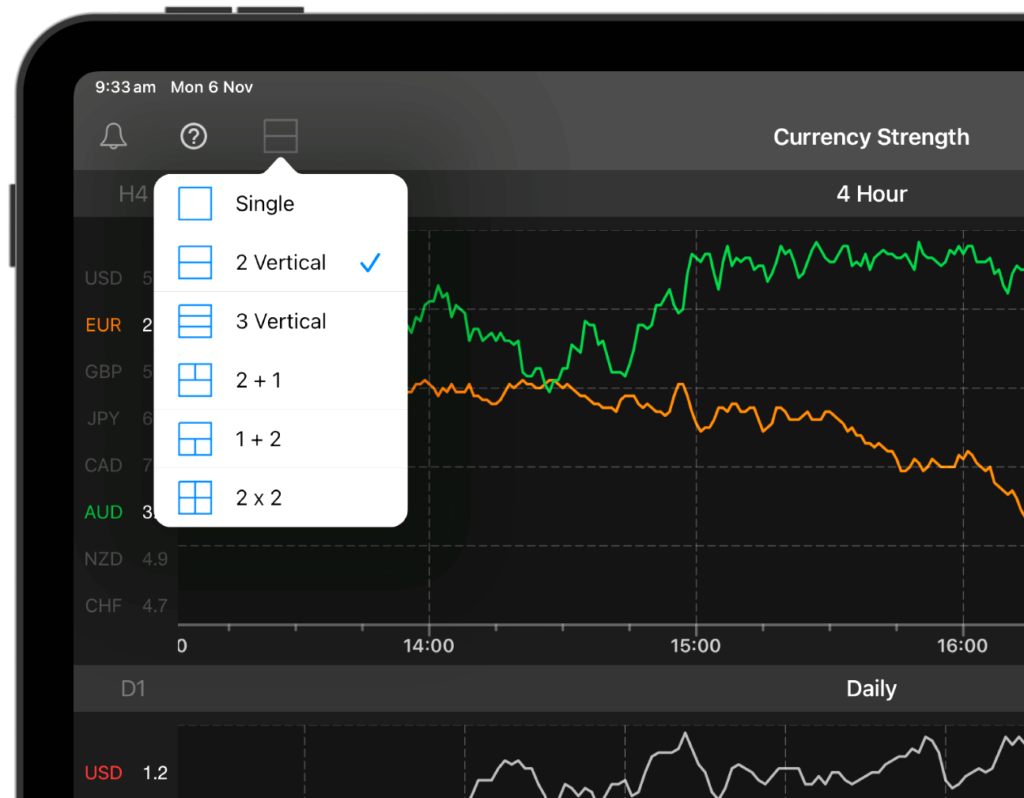Click the 1 + 2 layout icon
This screenshot has height=798, width=1024.
(195, 438)
